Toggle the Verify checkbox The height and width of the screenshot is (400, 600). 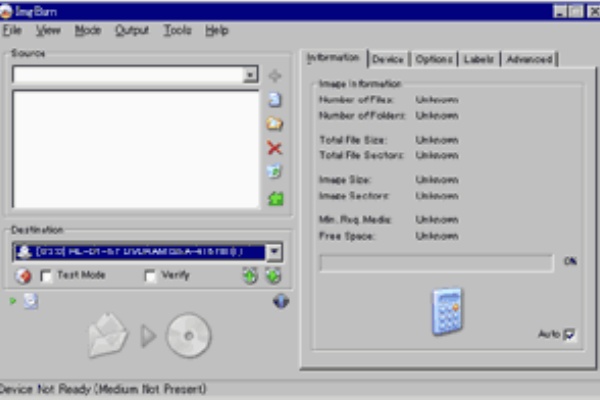(x=150, y=276)
